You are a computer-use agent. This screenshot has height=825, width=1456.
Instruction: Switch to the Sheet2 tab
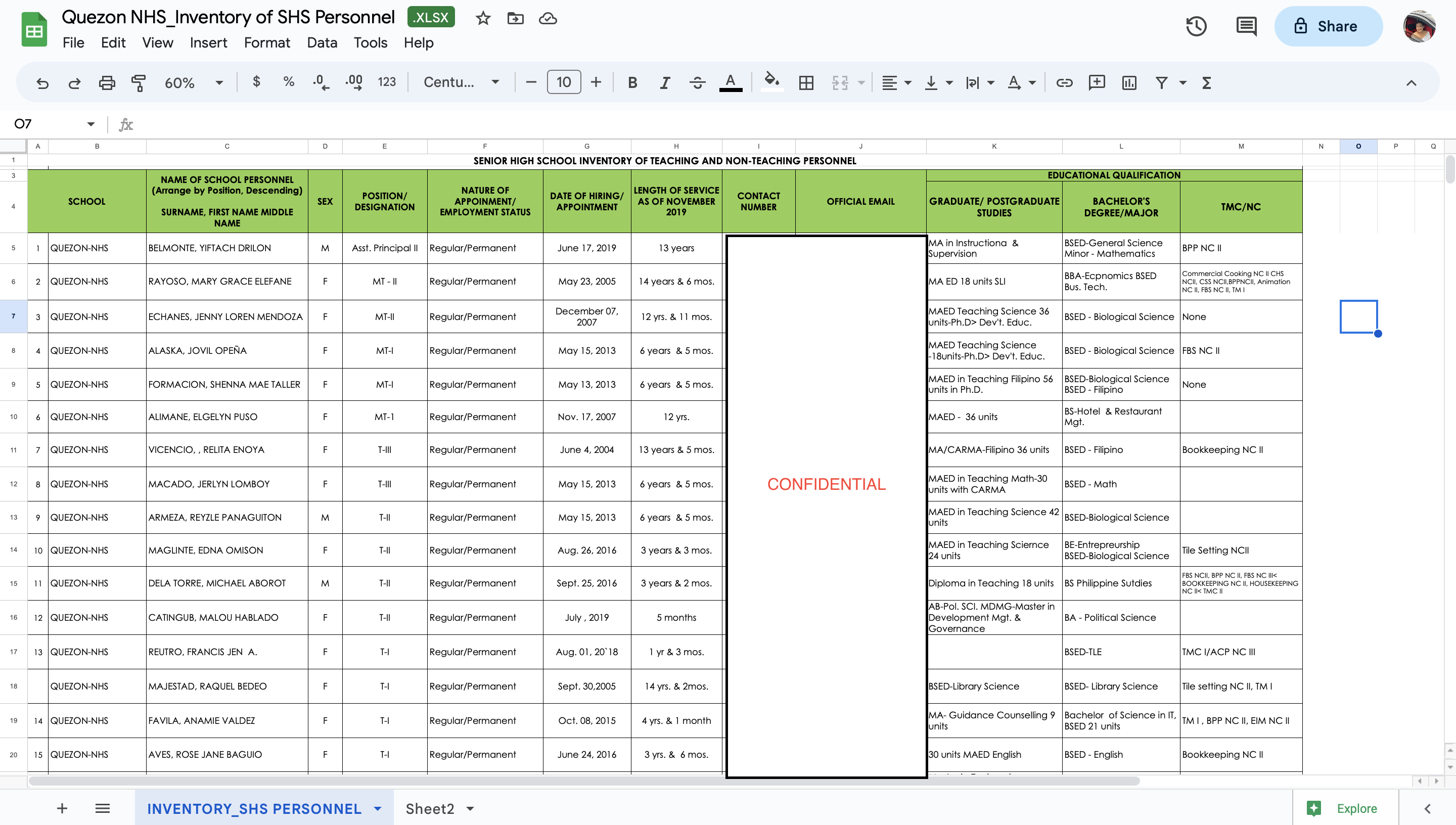[429, 808]
